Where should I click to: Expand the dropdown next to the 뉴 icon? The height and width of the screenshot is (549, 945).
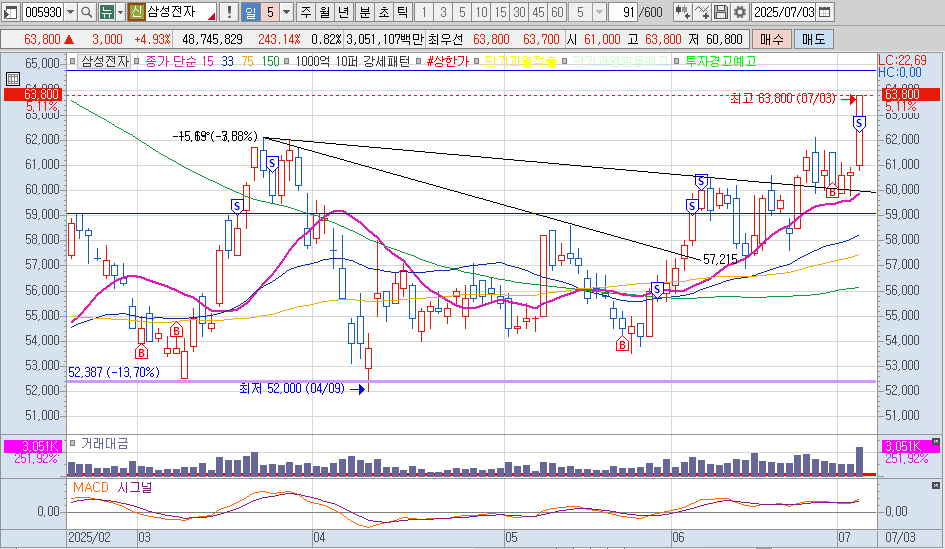[x=120, y=11]
